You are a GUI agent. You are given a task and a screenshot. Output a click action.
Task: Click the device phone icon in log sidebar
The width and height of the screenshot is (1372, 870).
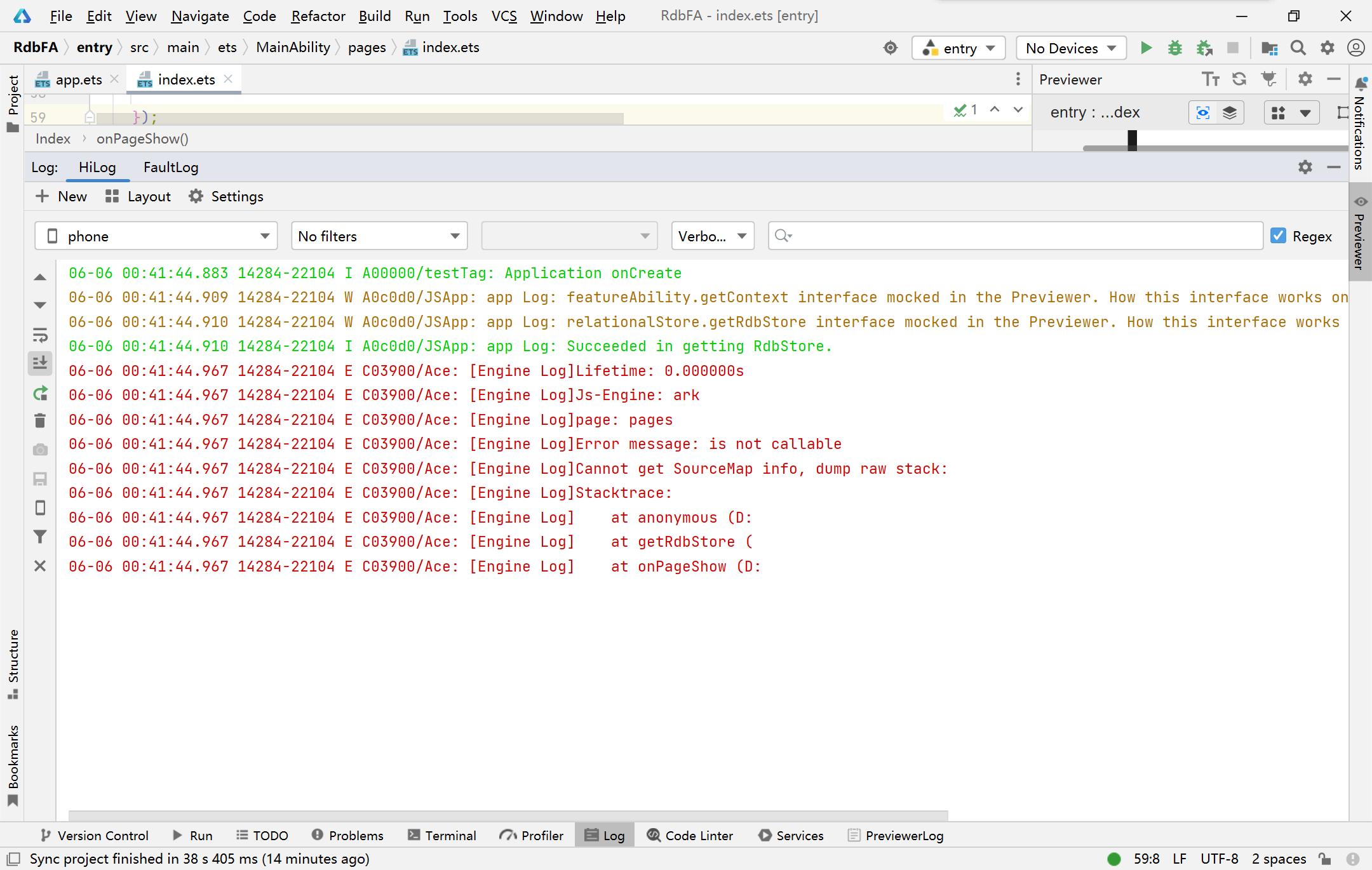[x=40, y=508]
